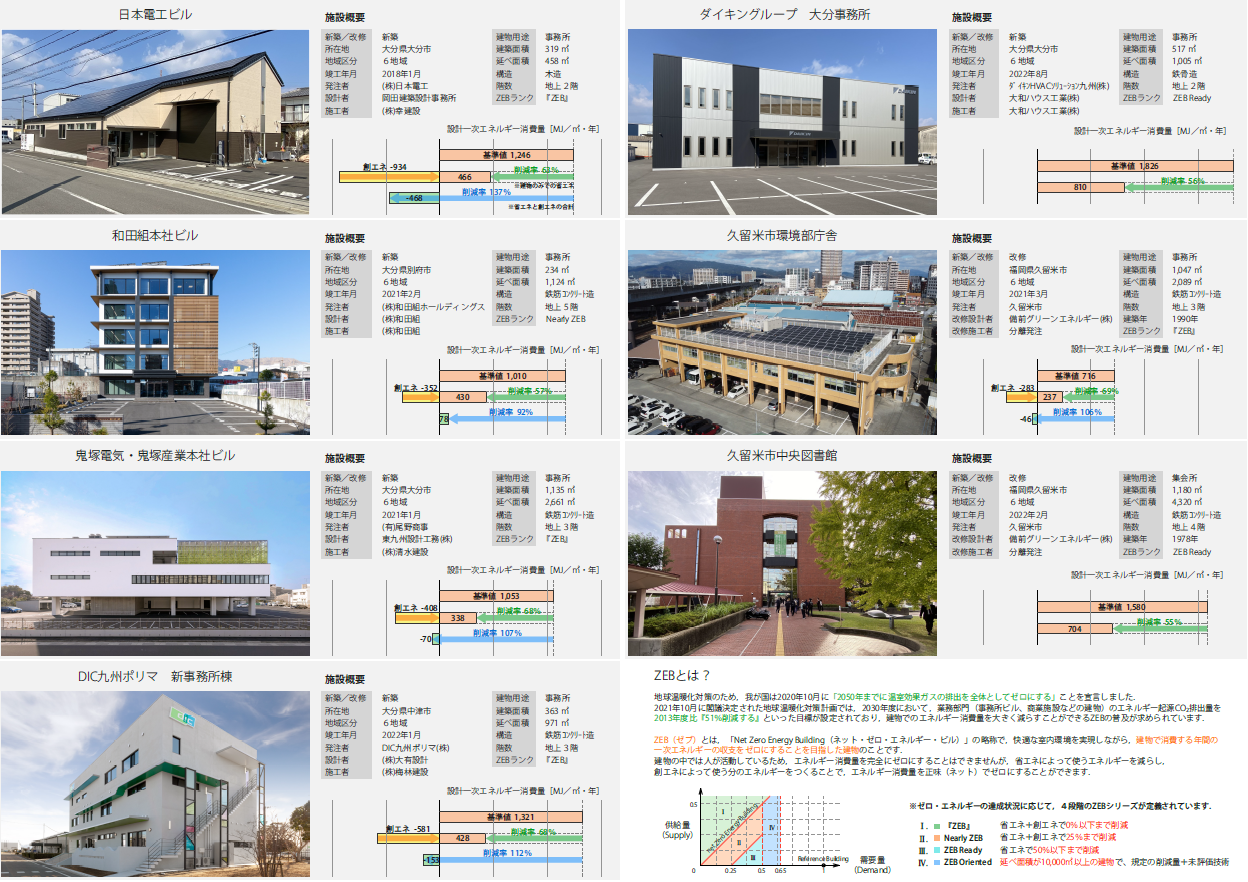Viewport: 1248px width, 882px height.
Task: Click the 基準値 1,010 bar for 和田組
Action: tap(502, 376)
